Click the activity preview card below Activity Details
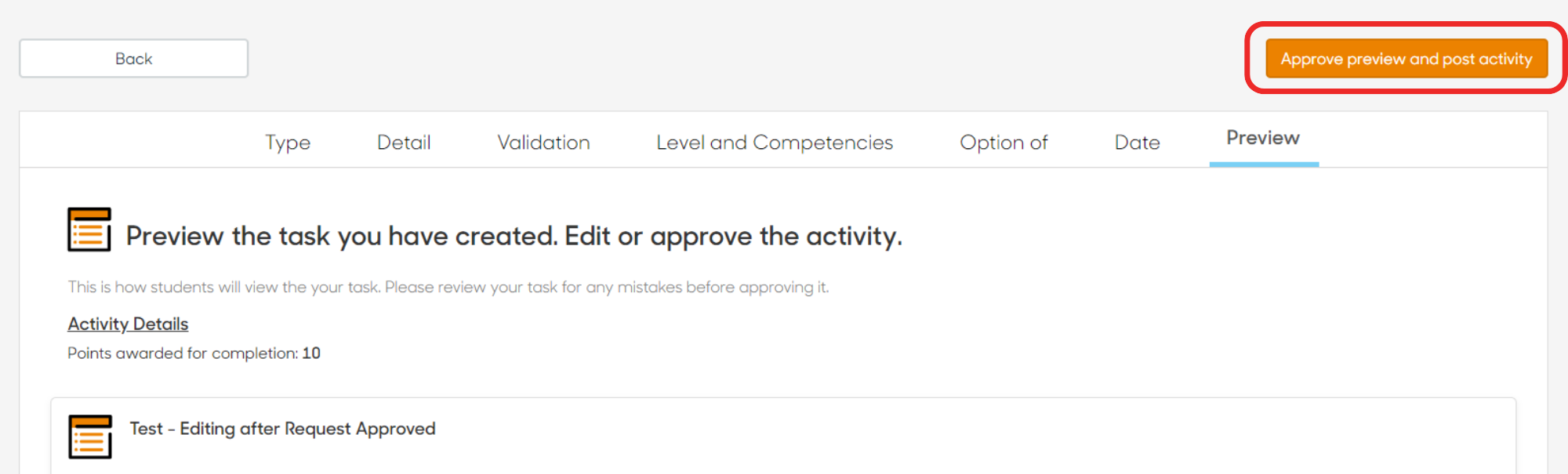The image size is (1568, 474). point(783,436)
